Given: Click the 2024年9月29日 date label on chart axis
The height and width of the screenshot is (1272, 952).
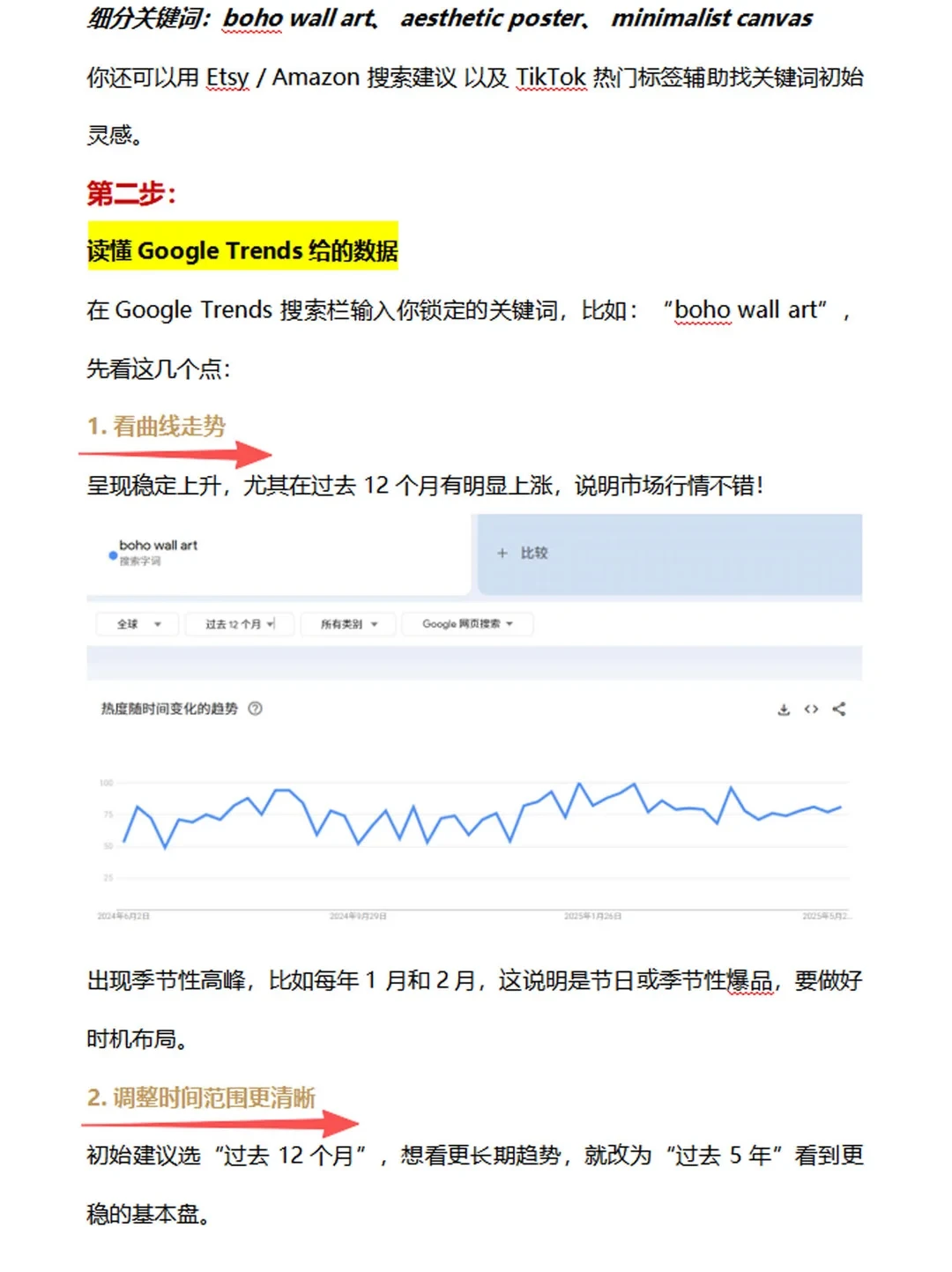Looking at the screenshot, I should [x=358, y=917].
